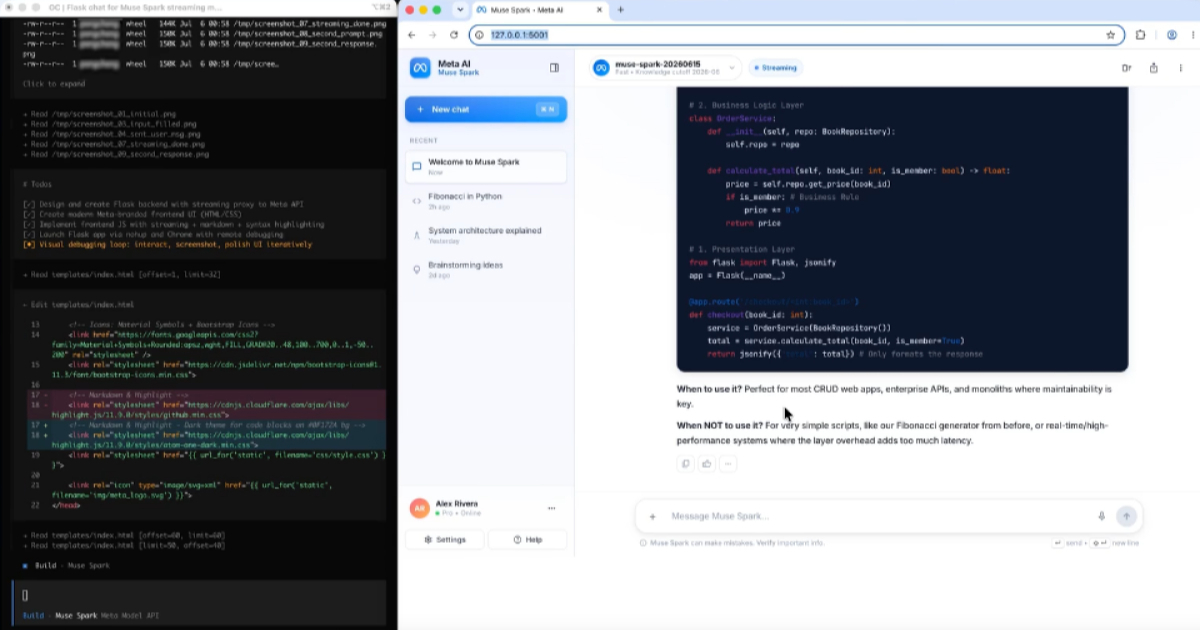Open a new browser tab
Screen dimensions: 1200x630
pos(620,9)
